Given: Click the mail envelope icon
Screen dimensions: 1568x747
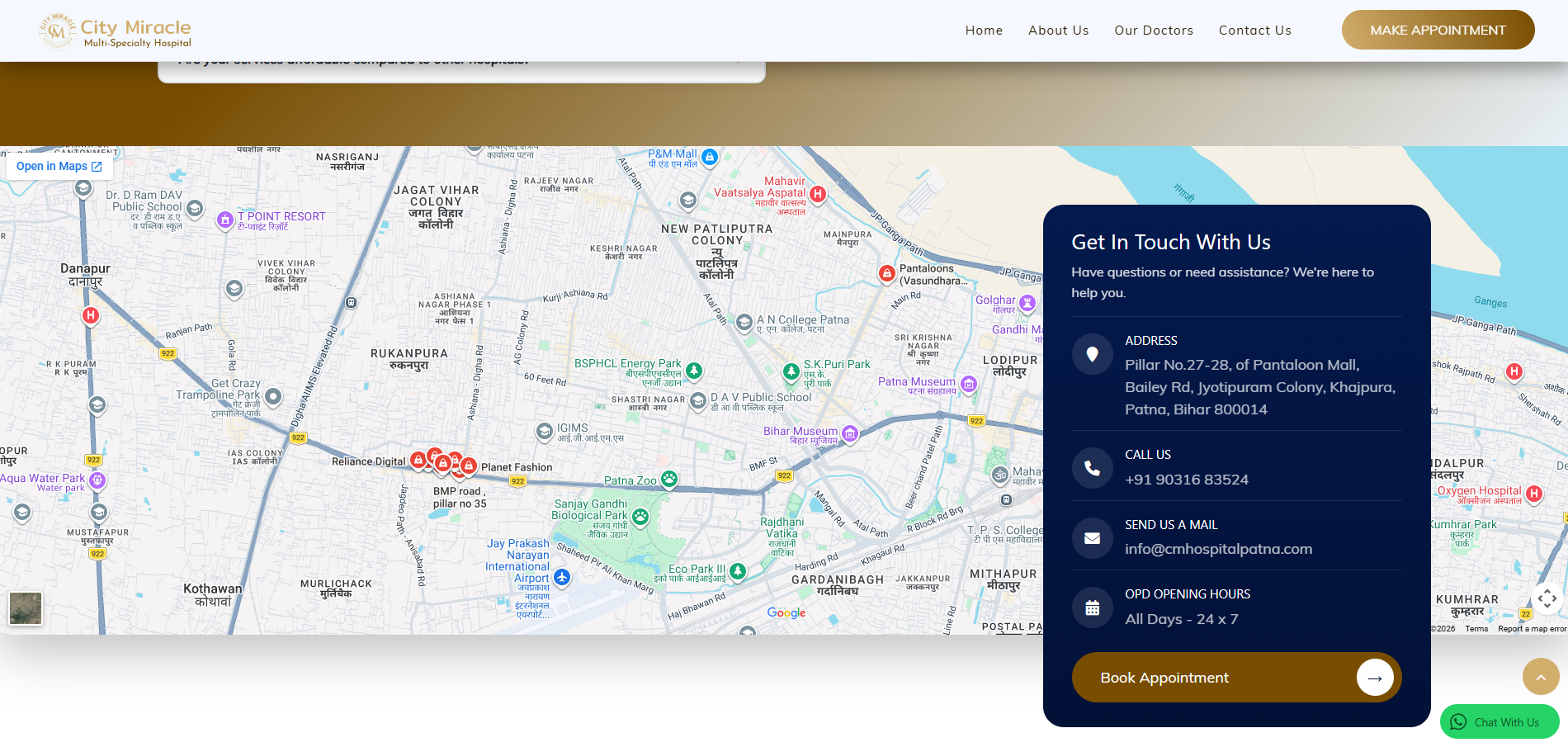Looking at the screenshot, I should click(1092, 538).
